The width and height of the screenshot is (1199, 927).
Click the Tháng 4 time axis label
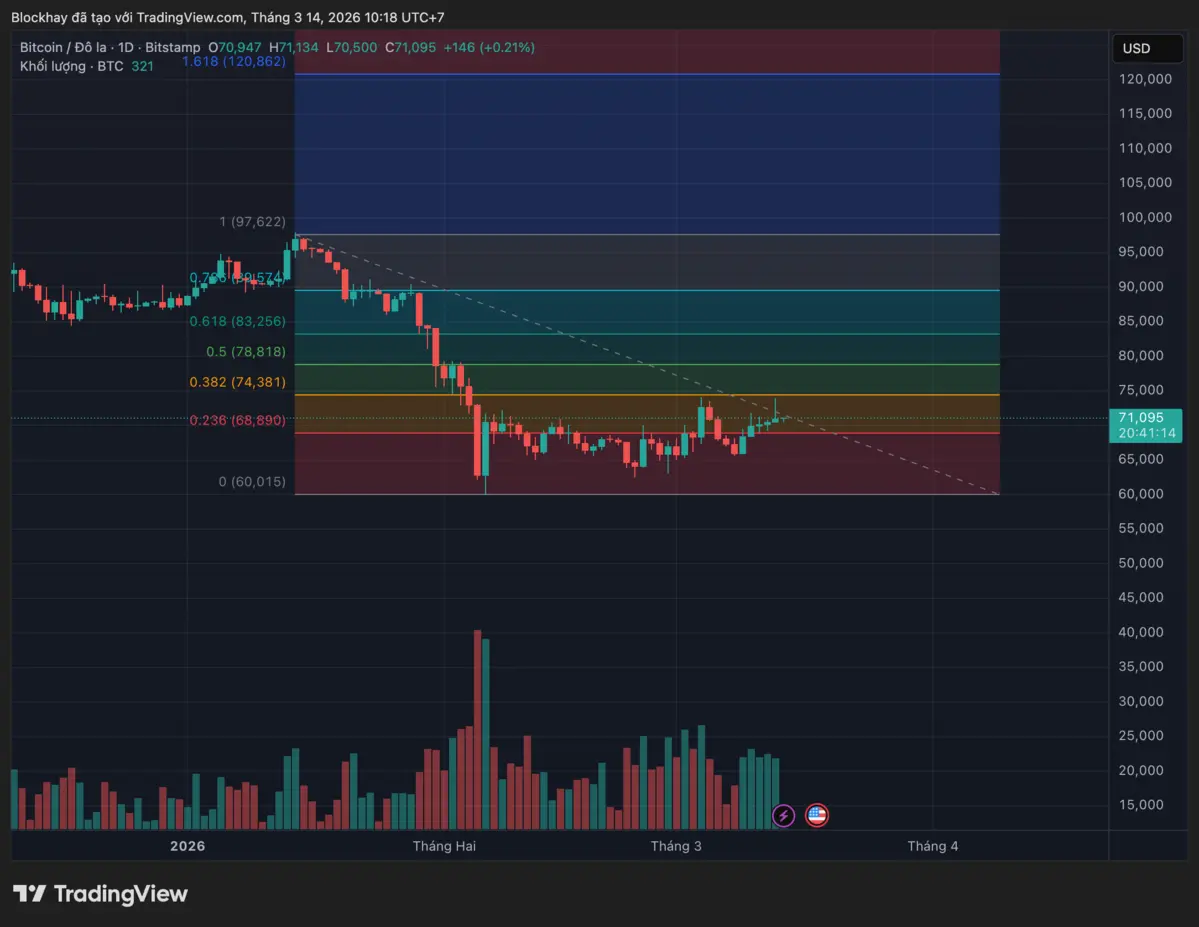932,846
